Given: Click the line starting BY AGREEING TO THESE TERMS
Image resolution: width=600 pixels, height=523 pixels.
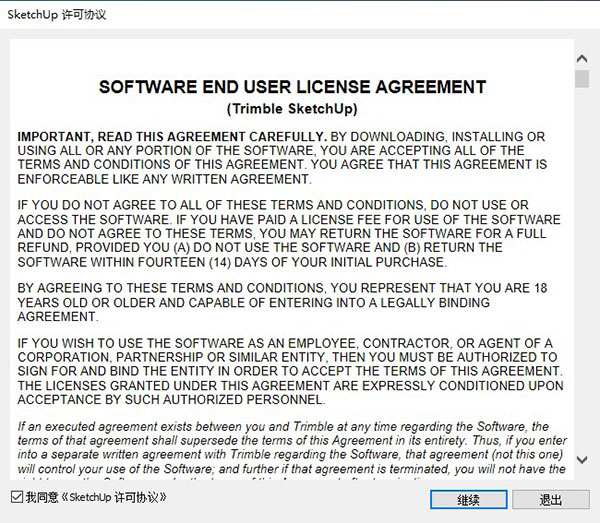Looking at the screenshot, I should 282,288.
